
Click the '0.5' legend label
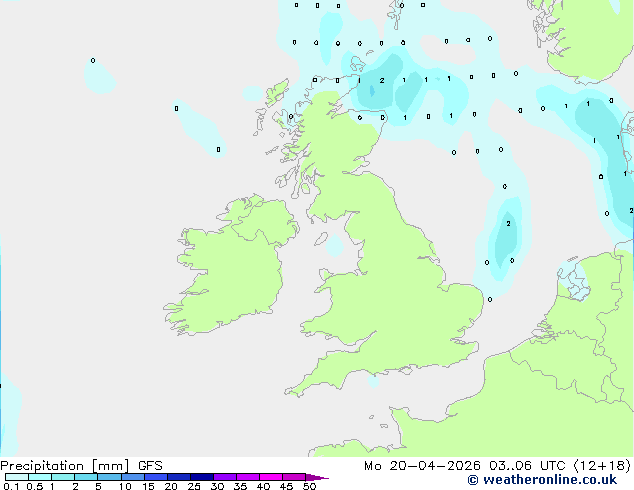[x=34, y=486]
